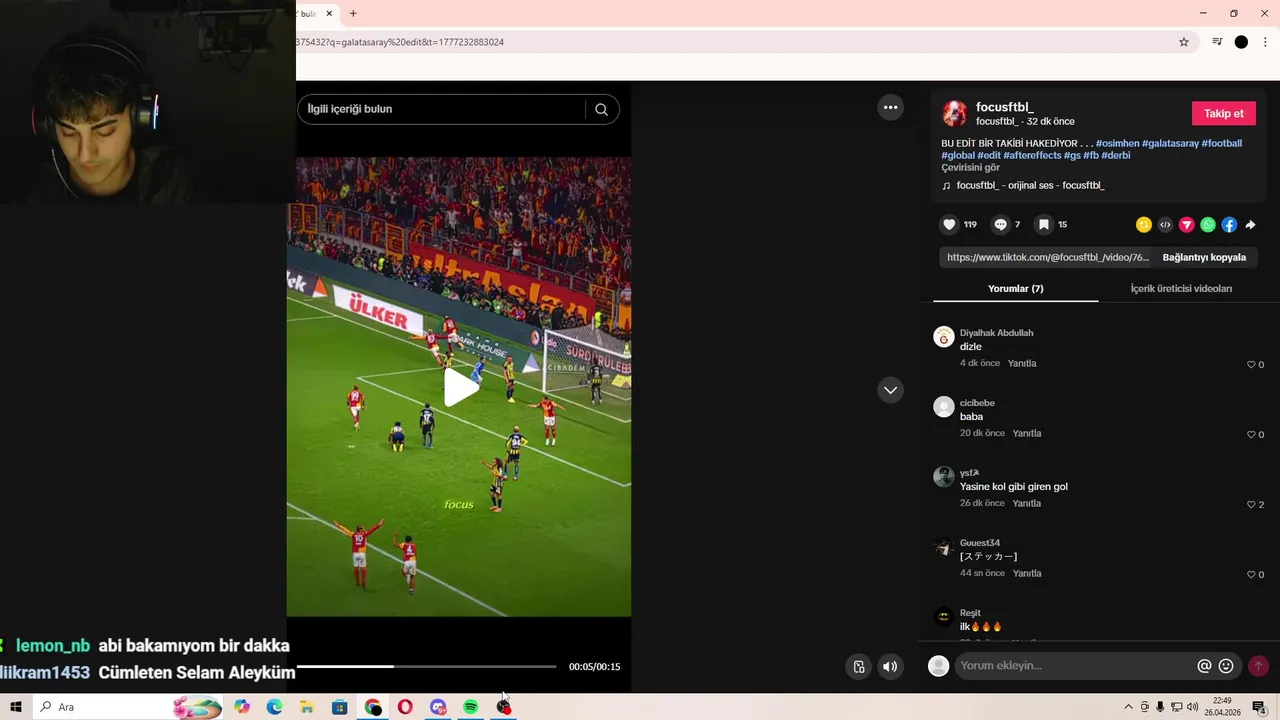Repost using the yellow repost icon
This screenshot has height=720, width=1280.
1144,225
